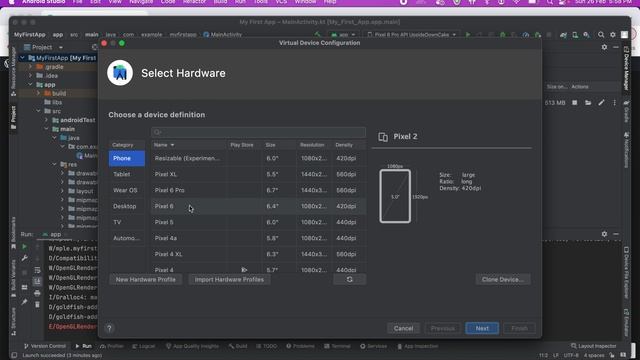Open the Resource Manager side tab
Screen dimensions: 640x360
coord(13,71)
